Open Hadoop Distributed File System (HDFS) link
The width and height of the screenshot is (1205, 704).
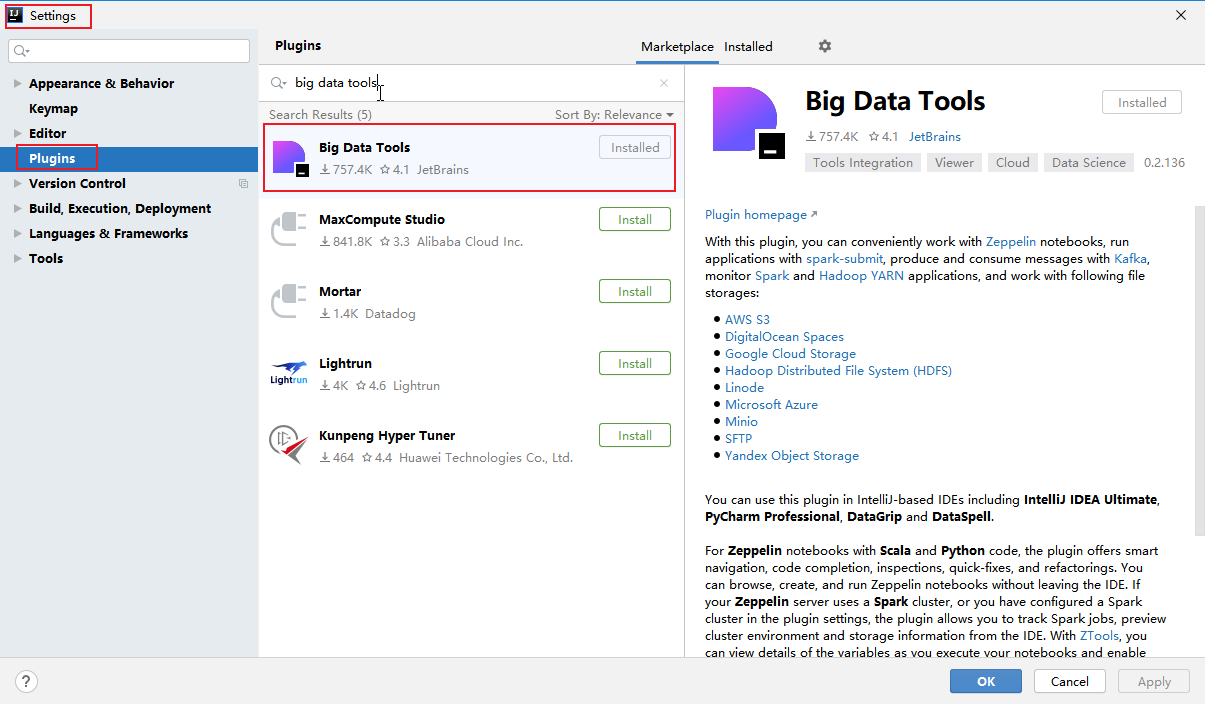click(x=838, y=371)
